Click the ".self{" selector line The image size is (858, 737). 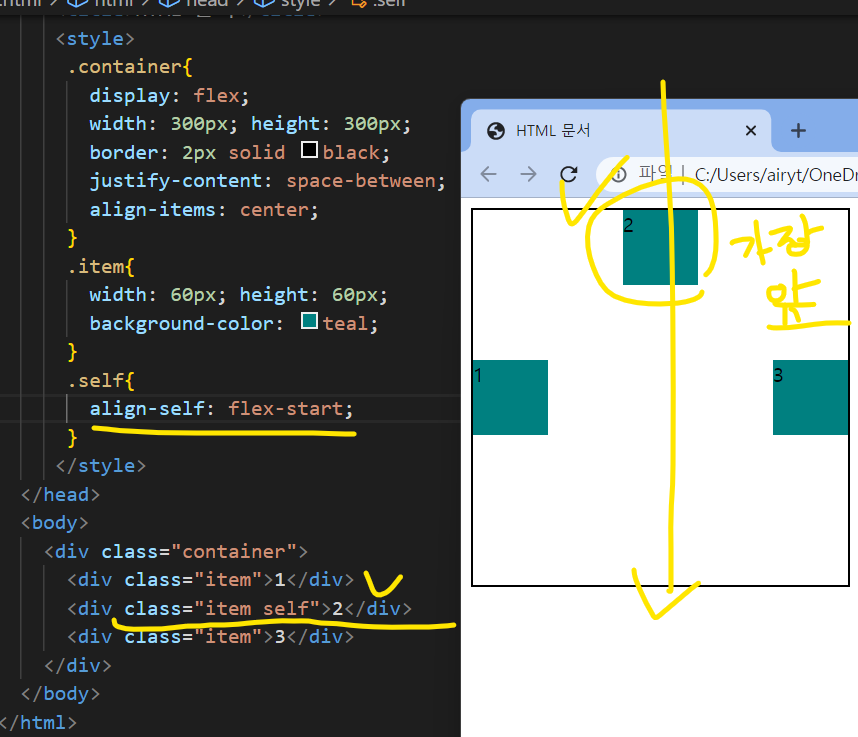[101, 380]
